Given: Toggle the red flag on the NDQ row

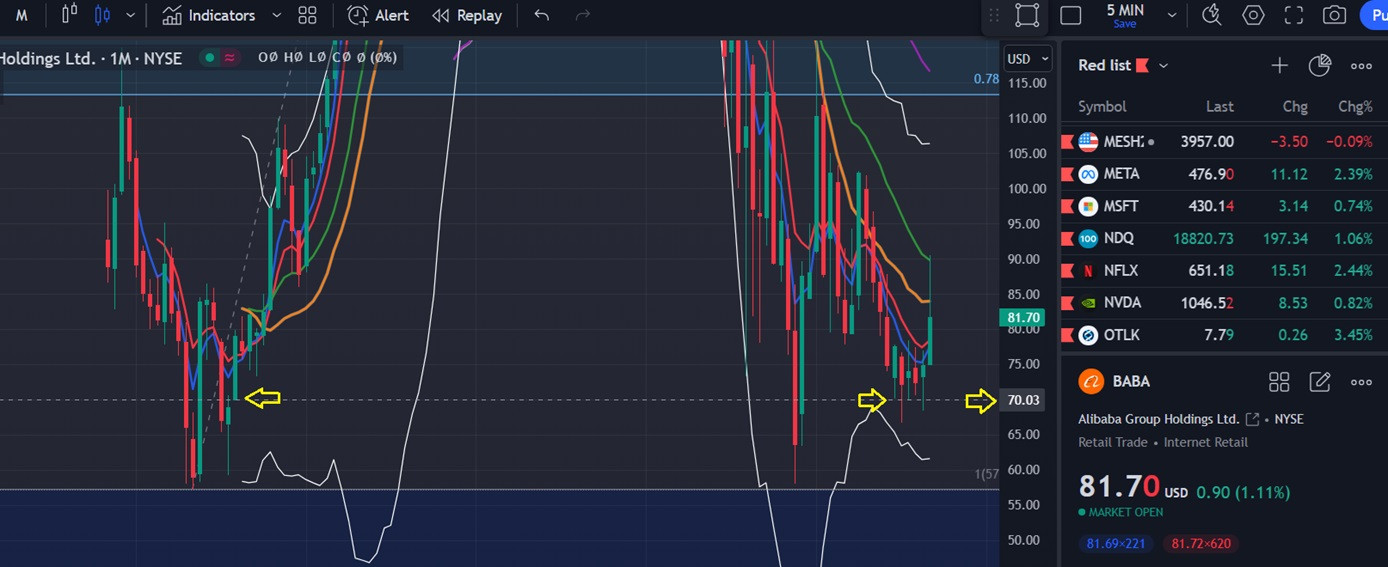Looking at the screenshot, I should [1066, 238].
